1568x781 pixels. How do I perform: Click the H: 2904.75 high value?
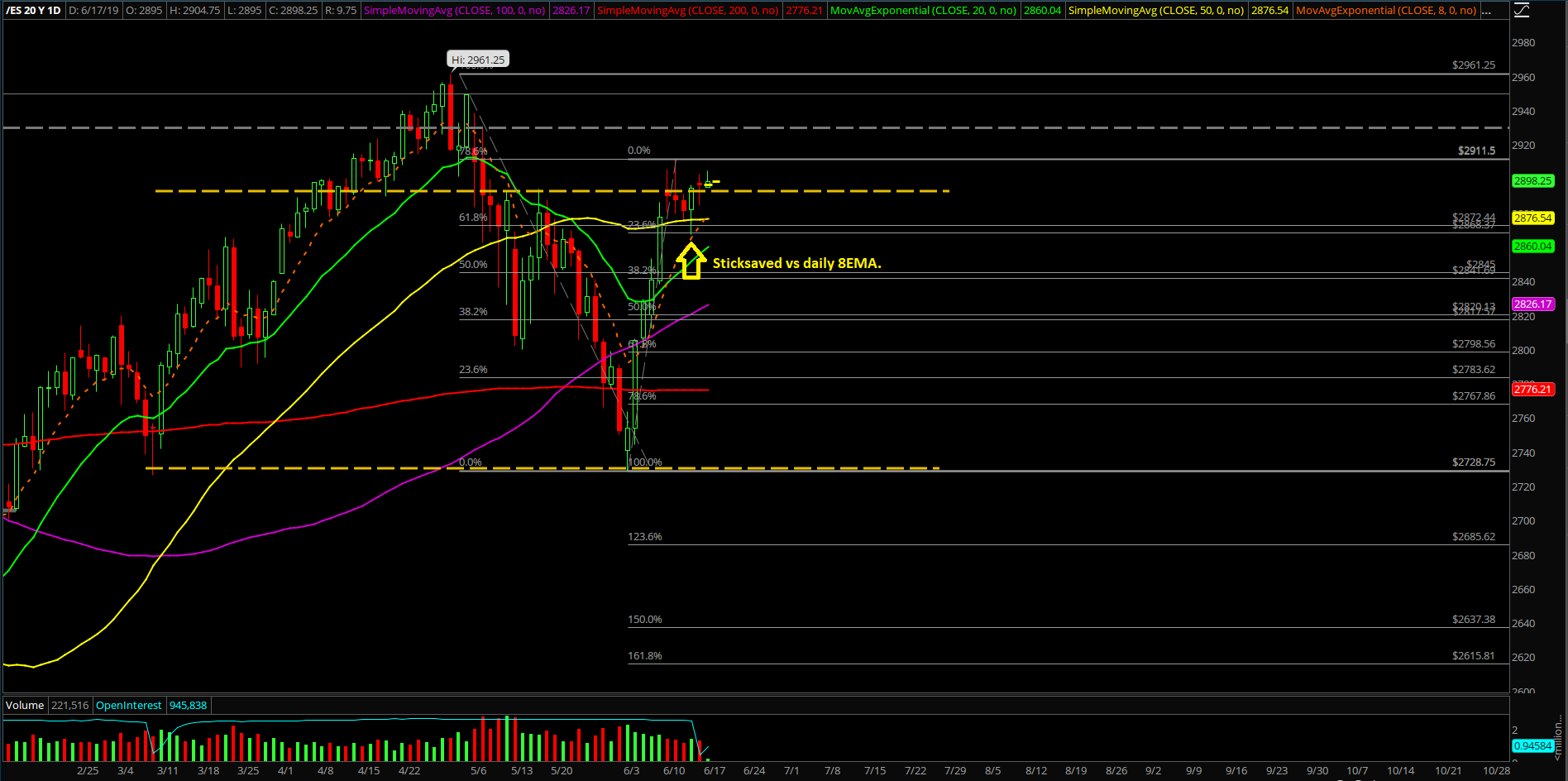point(195,11)
